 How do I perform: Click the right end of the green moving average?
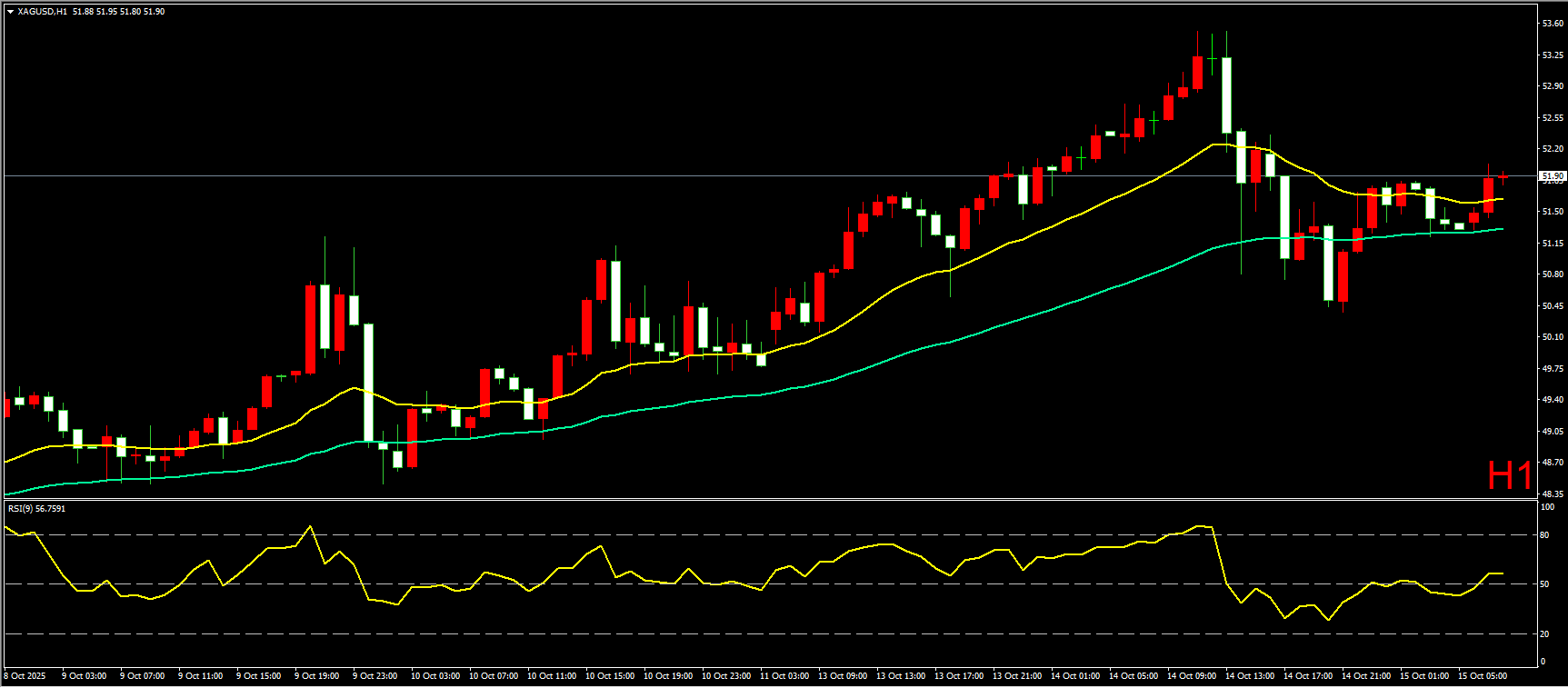coord(1501,229)
